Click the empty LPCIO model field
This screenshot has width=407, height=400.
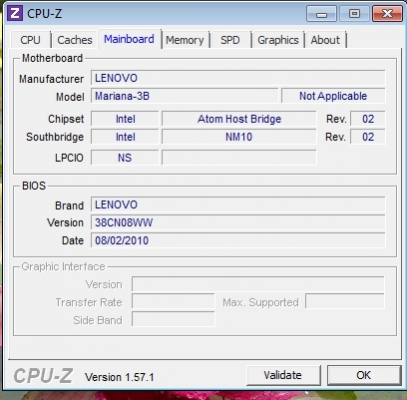239,158
